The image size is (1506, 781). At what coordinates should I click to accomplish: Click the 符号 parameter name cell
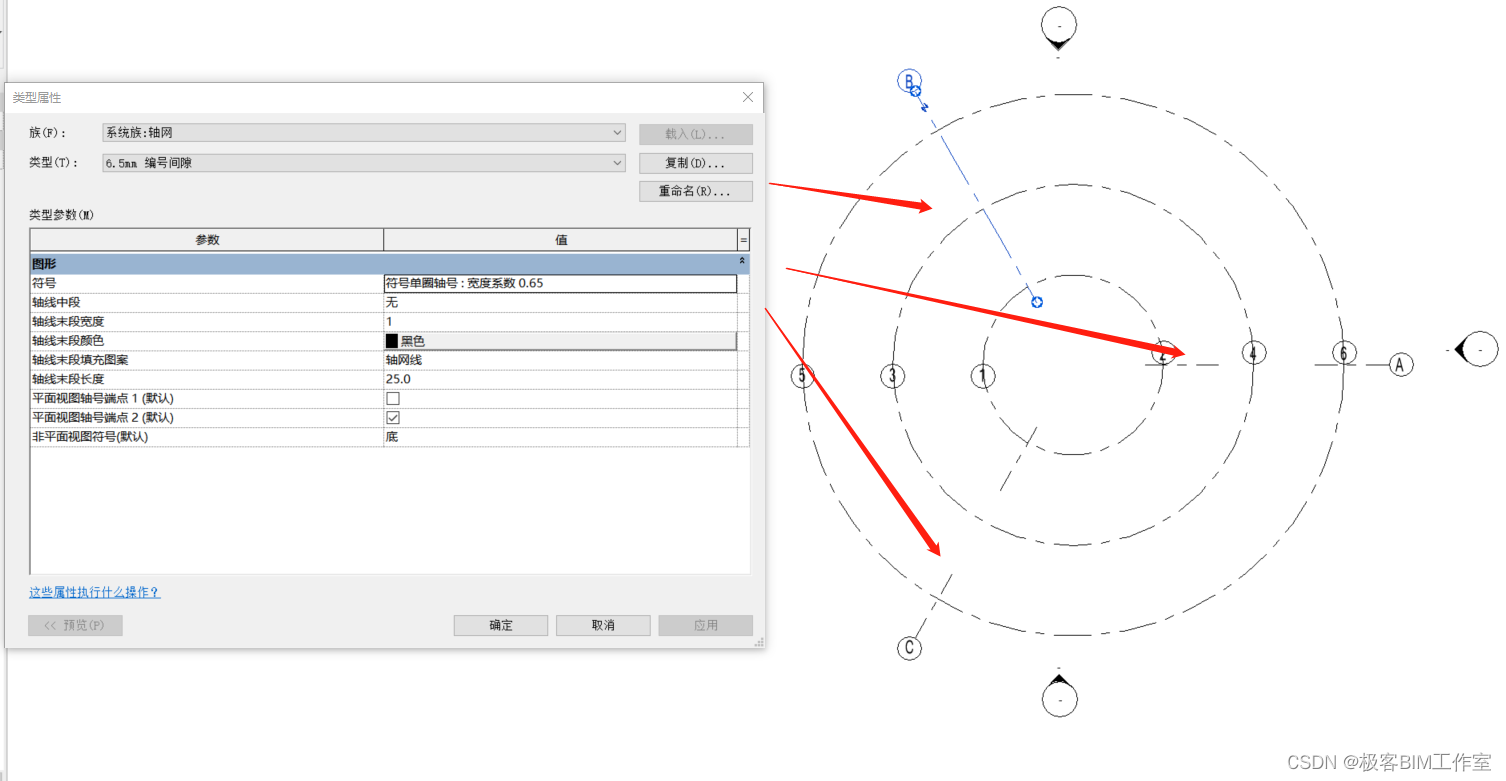[x=207, y=283]
